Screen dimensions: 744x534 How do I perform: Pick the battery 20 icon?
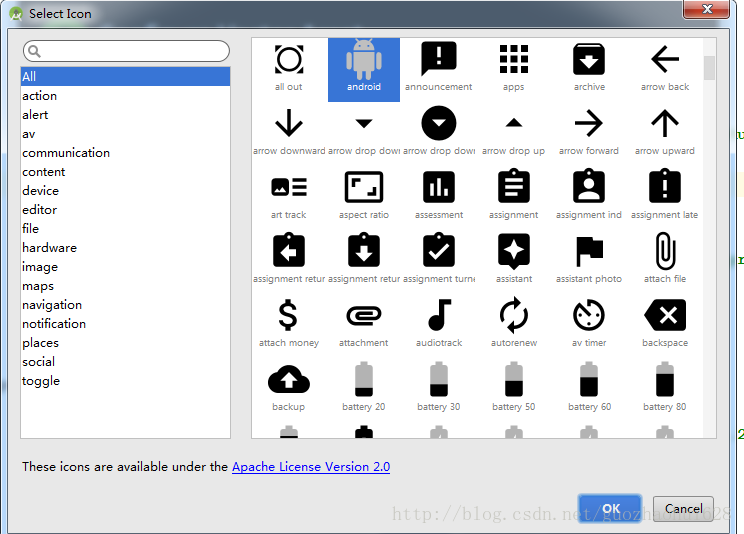[x=364, y=379]
